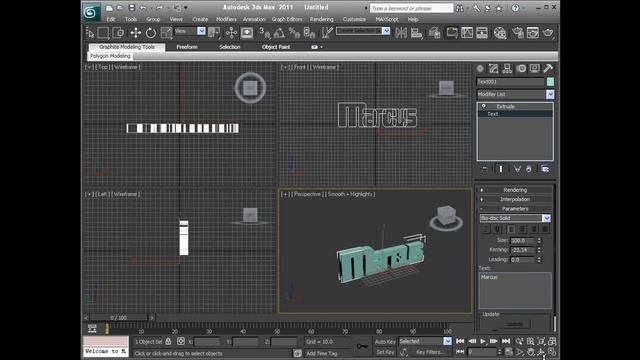Switch to the Utilities hammer tab
Image resolution: width=640 pixels, height=360 pixels.
(548, 69)
